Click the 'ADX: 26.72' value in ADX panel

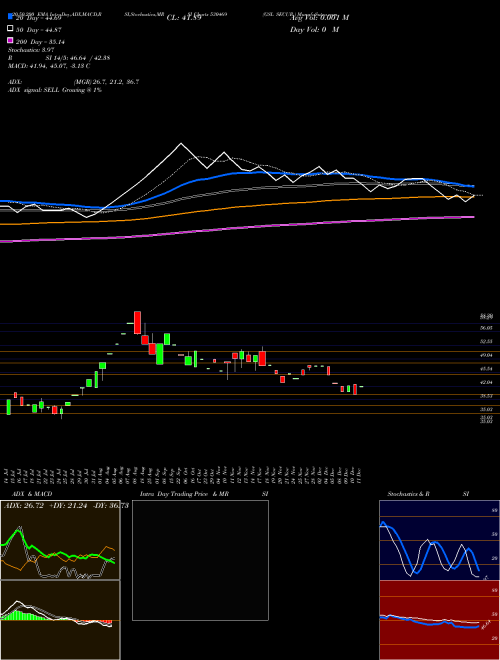coord(24,505)
